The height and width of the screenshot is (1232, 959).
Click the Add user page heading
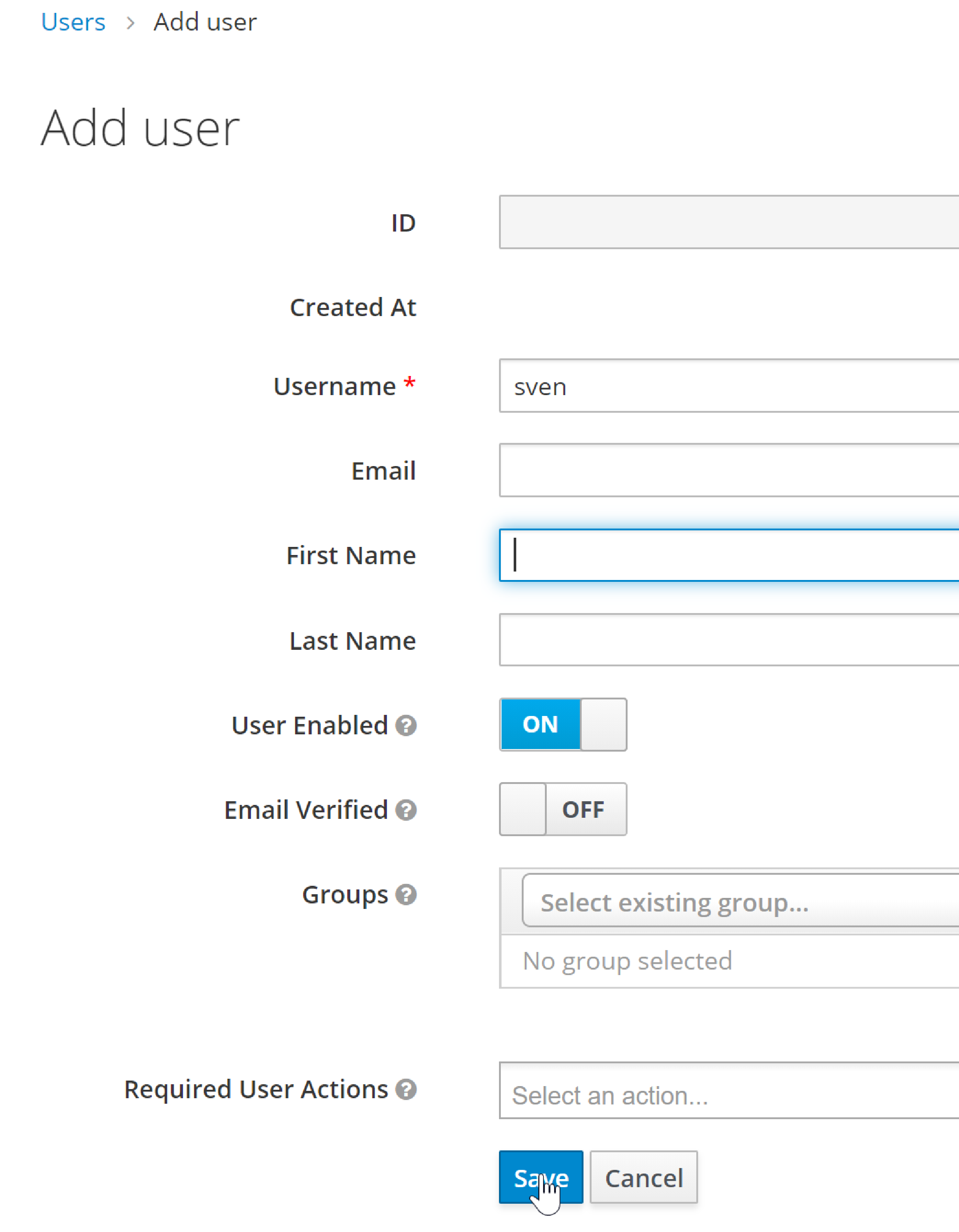[x=140, y=129]
